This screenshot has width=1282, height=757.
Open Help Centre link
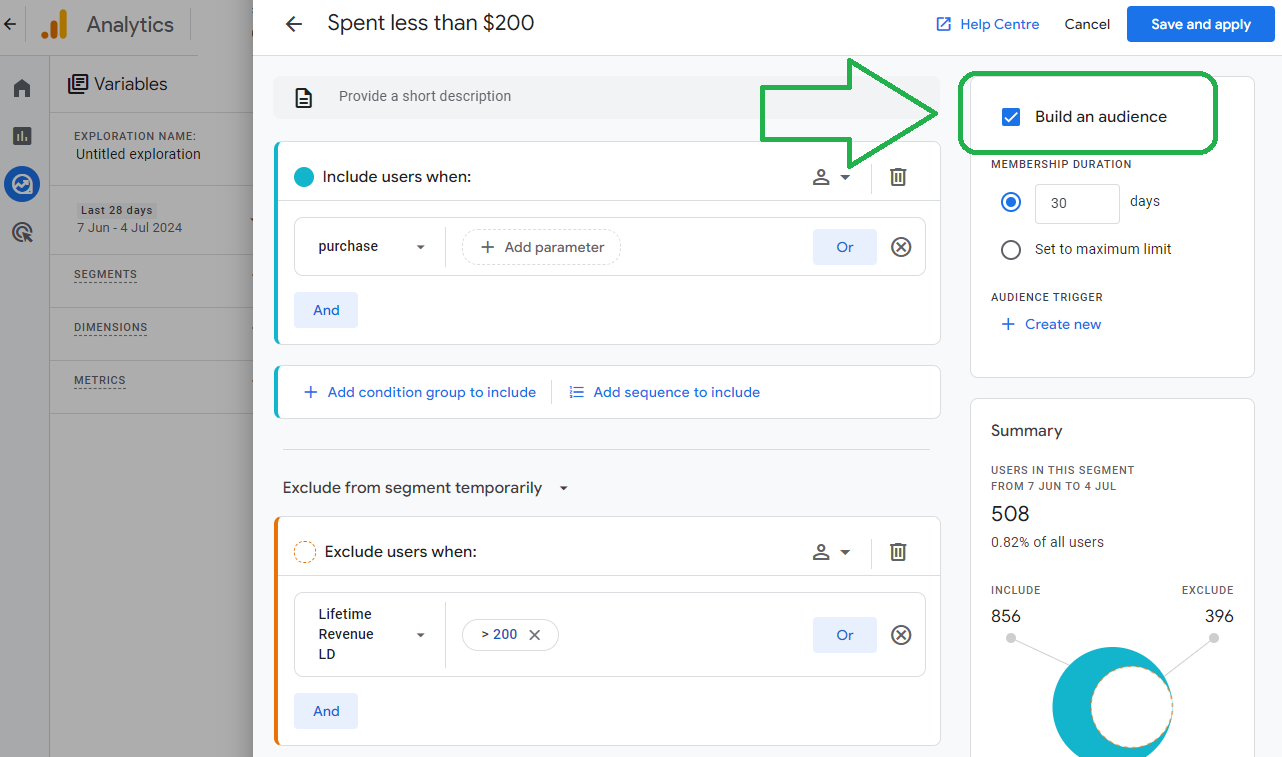[x=987, y=24]
